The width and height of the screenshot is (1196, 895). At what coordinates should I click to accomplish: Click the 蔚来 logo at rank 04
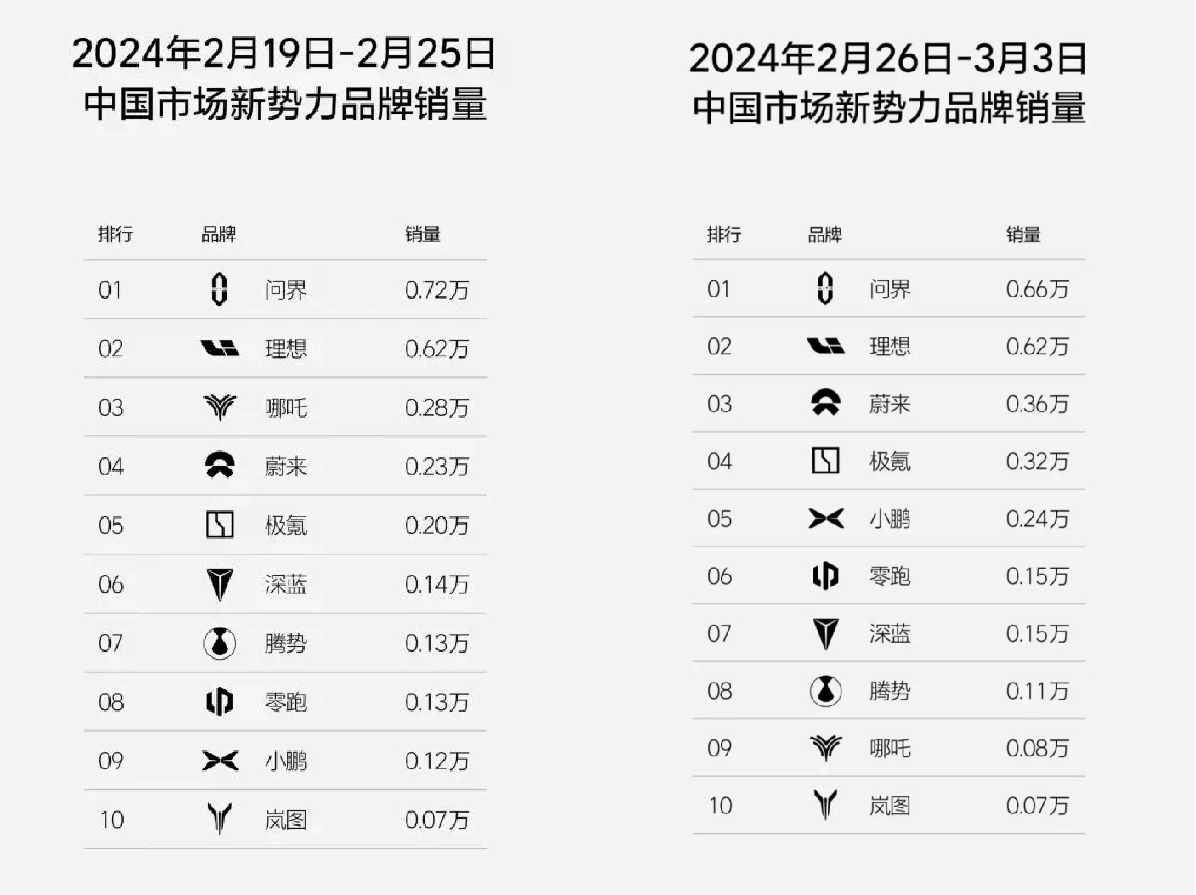[x=219, y=466]
